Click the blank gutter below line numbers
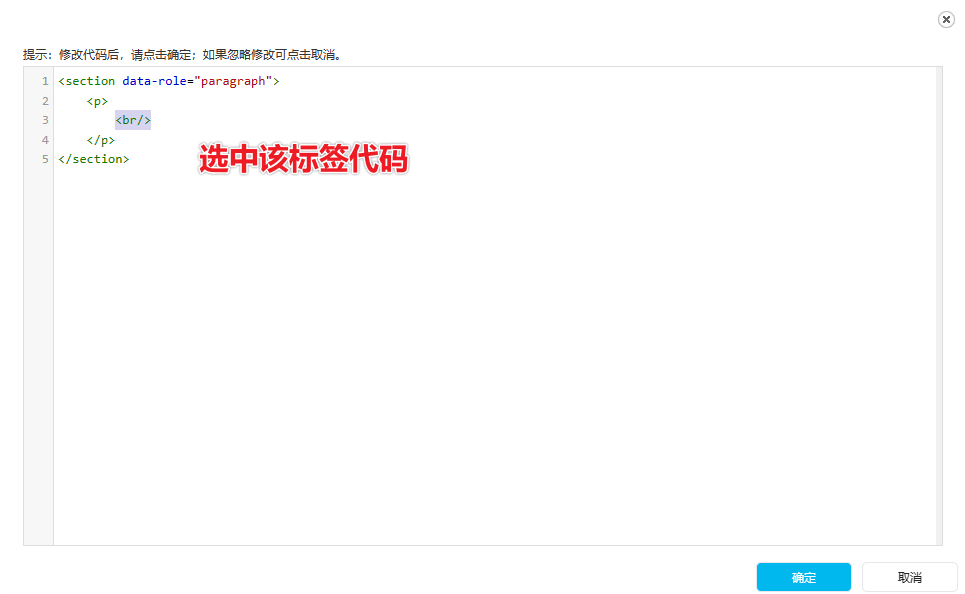This screenshot has width=965, height=594. click(38, 357)
